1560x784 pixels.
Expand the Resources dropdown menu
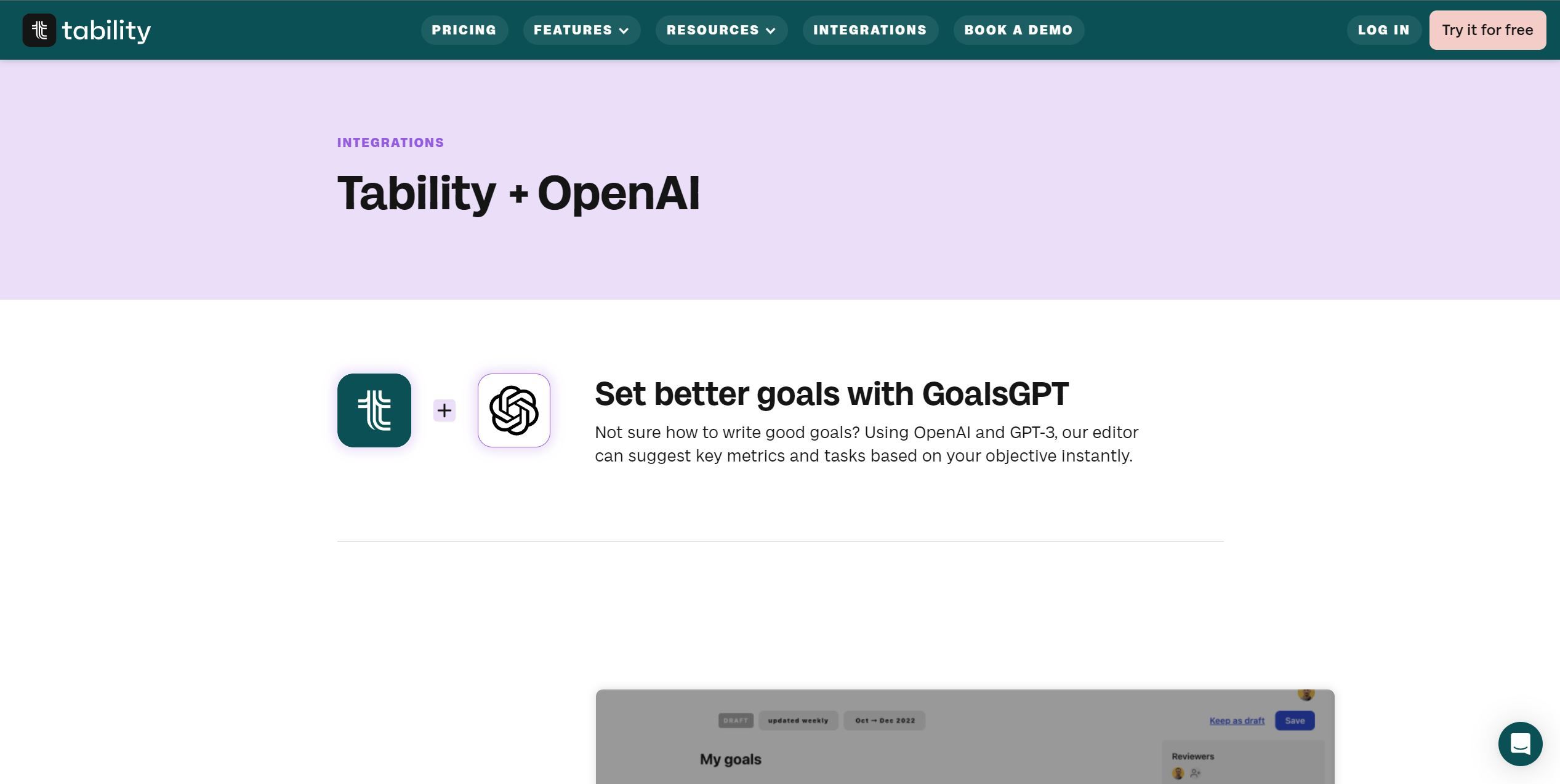pyautogui.click(x=721, y=30)
